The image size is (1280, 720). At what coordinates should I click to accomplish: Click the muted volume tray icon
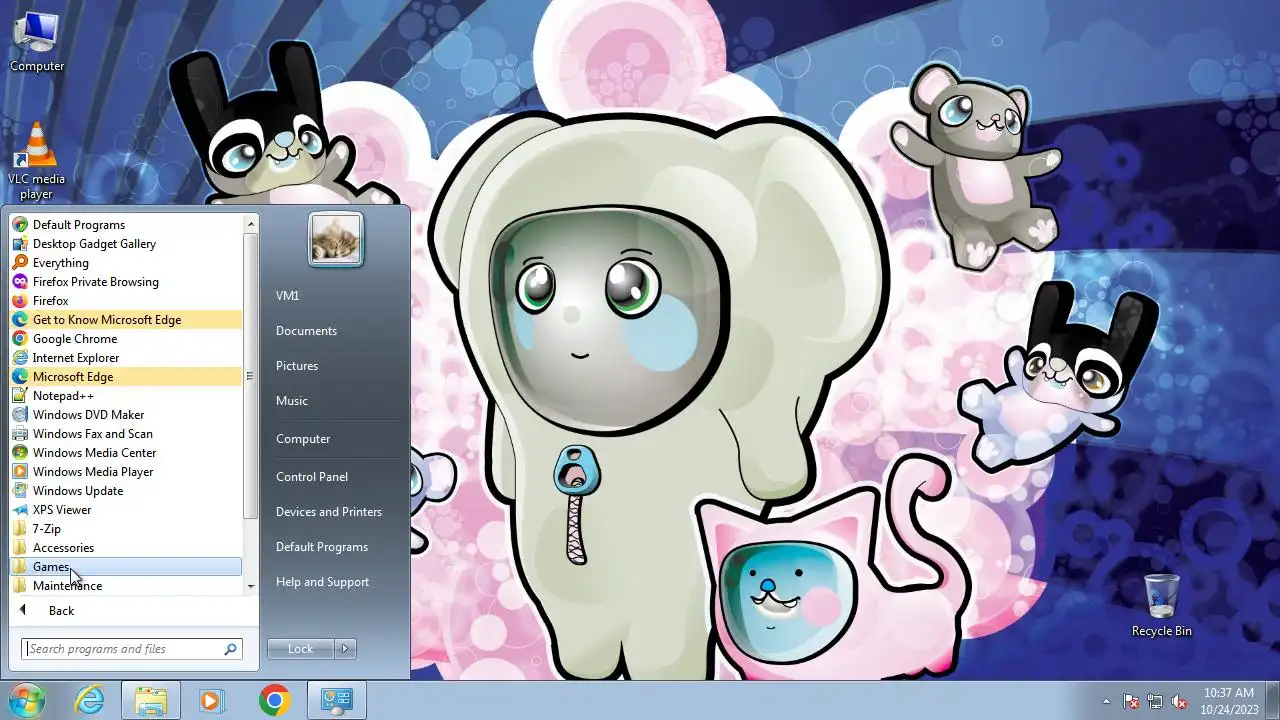(1179, 701)
